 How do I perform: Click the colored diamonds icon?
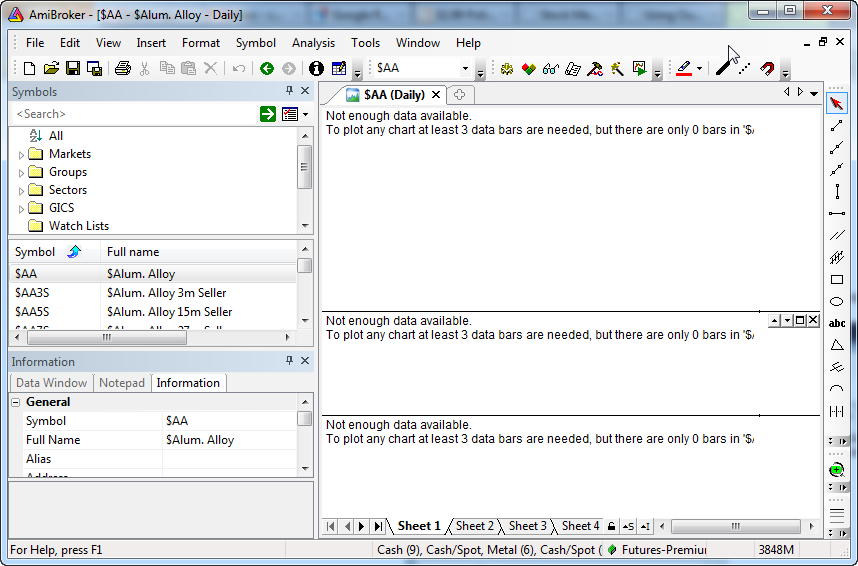pos(529,68)
